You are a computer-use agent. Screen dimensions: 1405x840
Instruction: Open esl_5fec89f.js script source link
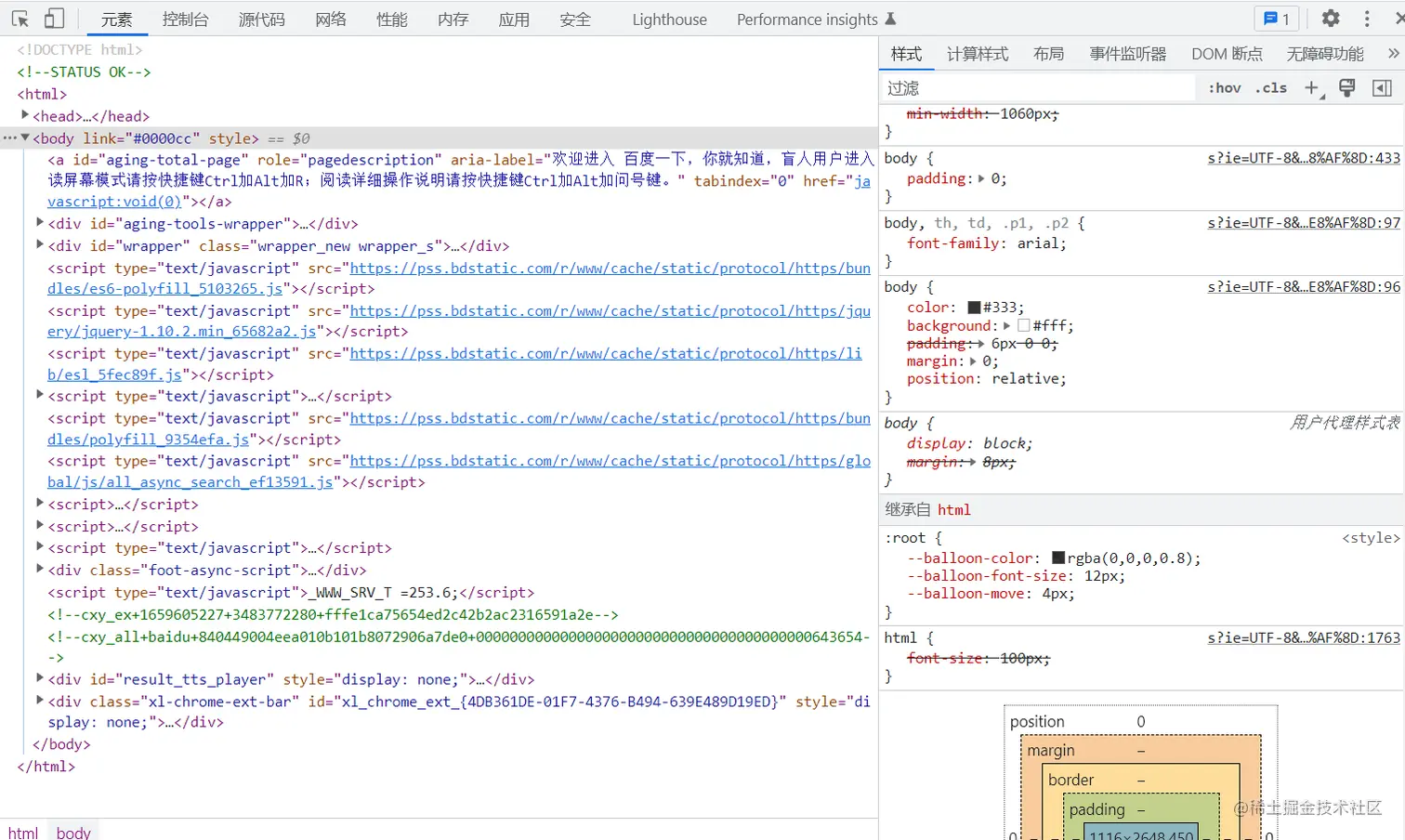tap(455, 364)
